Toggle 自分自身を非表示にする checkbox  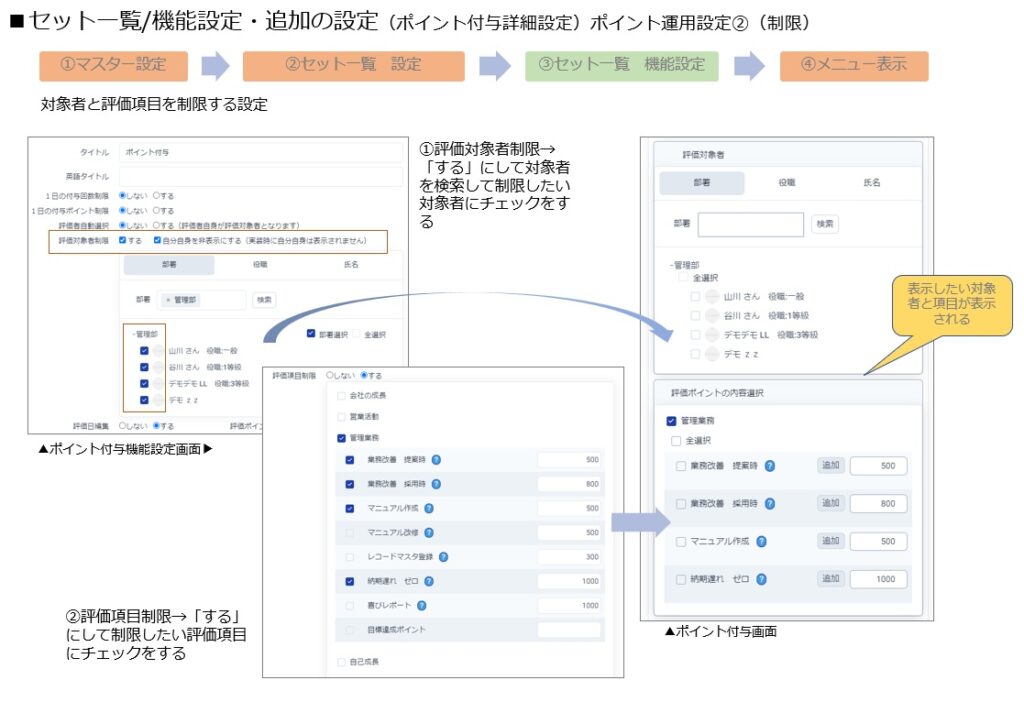pos(158,241)
